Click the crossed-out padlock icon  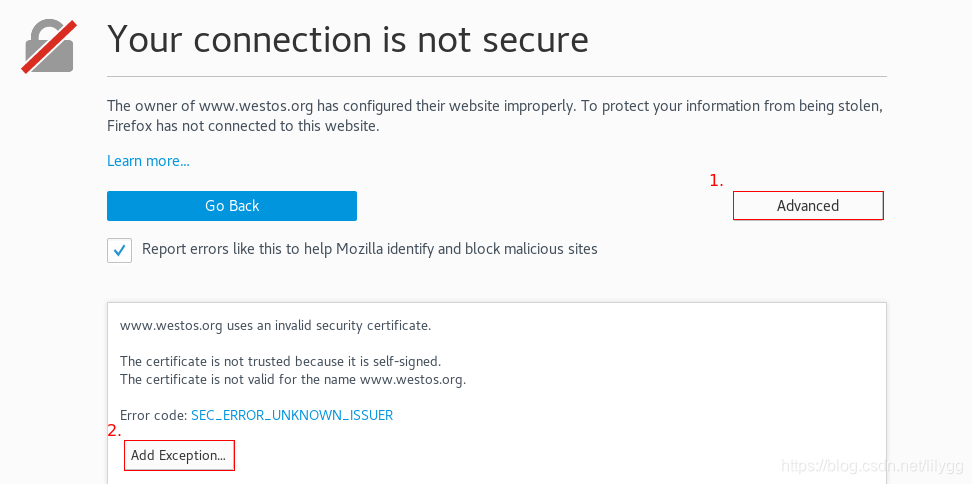click(49, 47)
